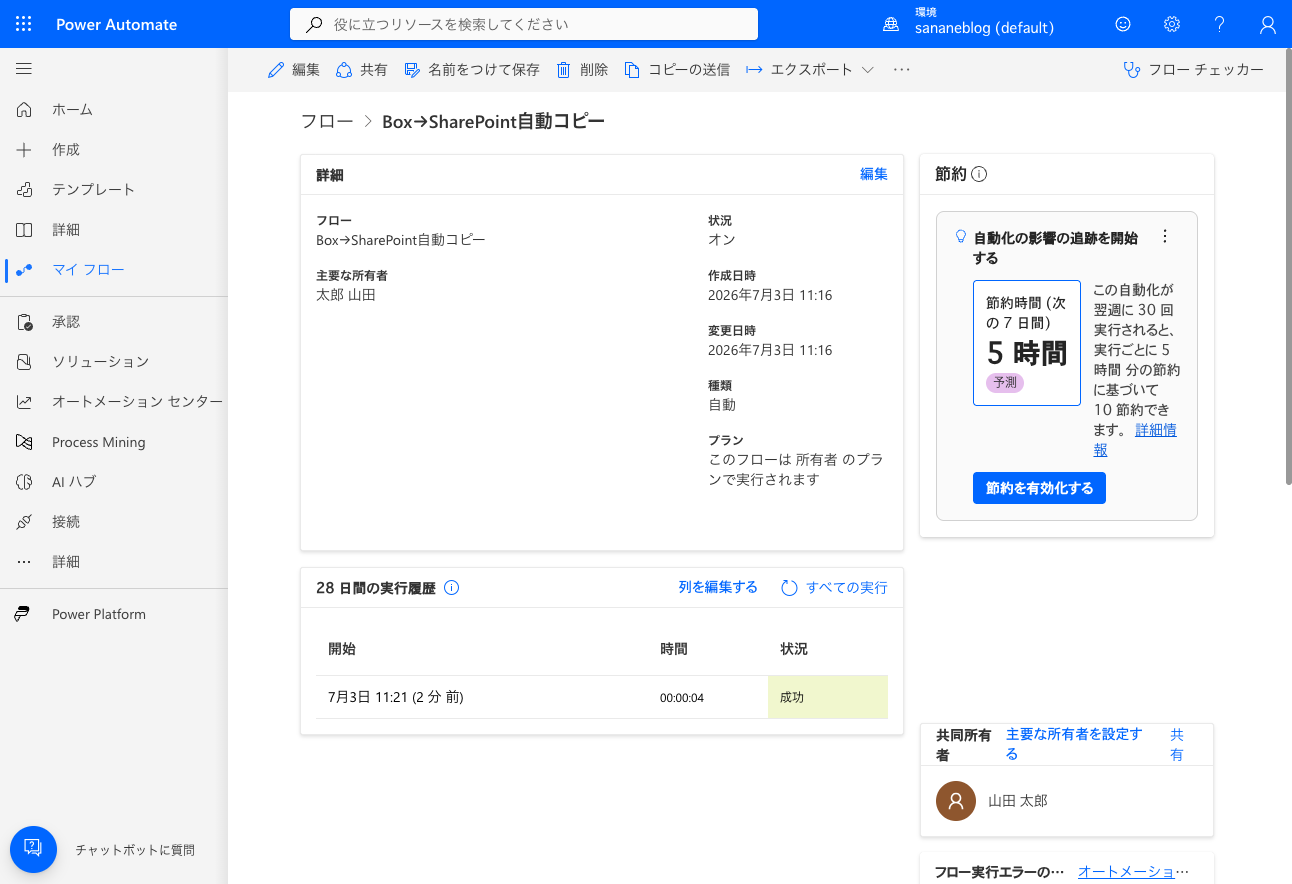Click 節約を有効化する button
The image size is (1292, 884).
[x=1039, y=488]
